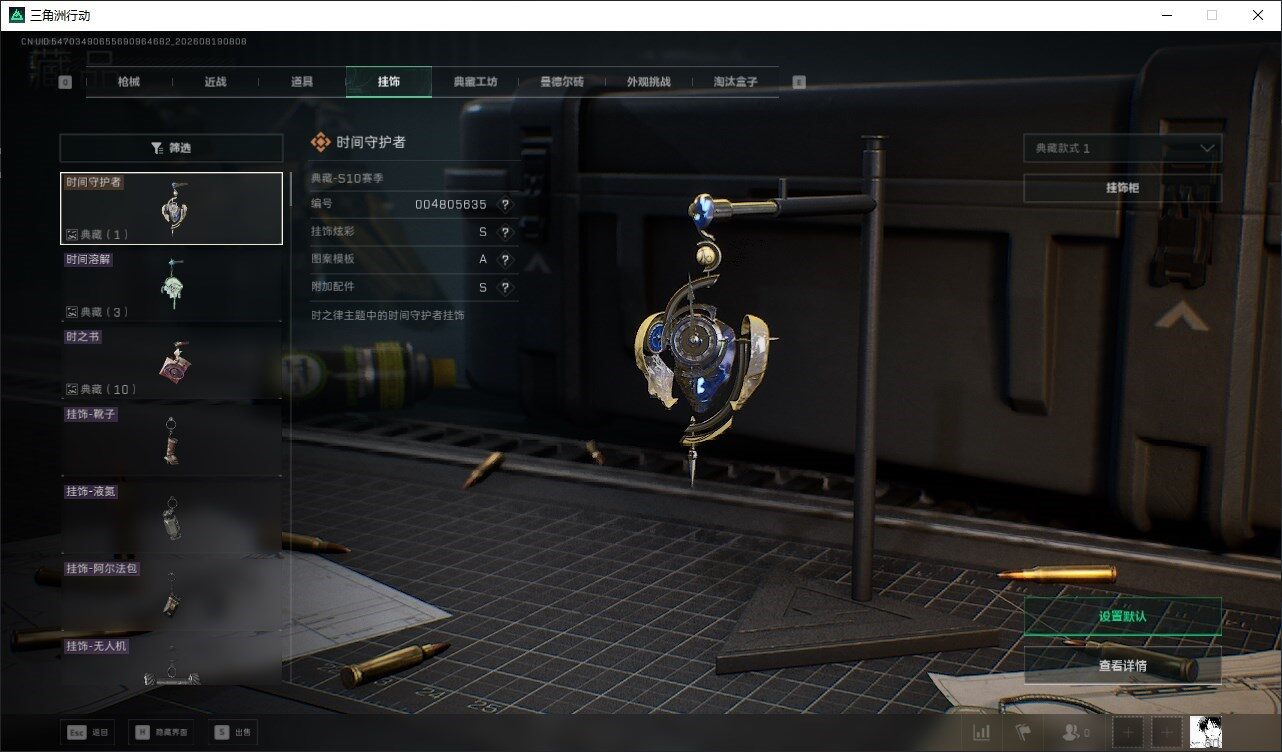Select the 挂饰-阿尔法包 charm item
This screenshot has height=752, width=1282.
[171, 594]
